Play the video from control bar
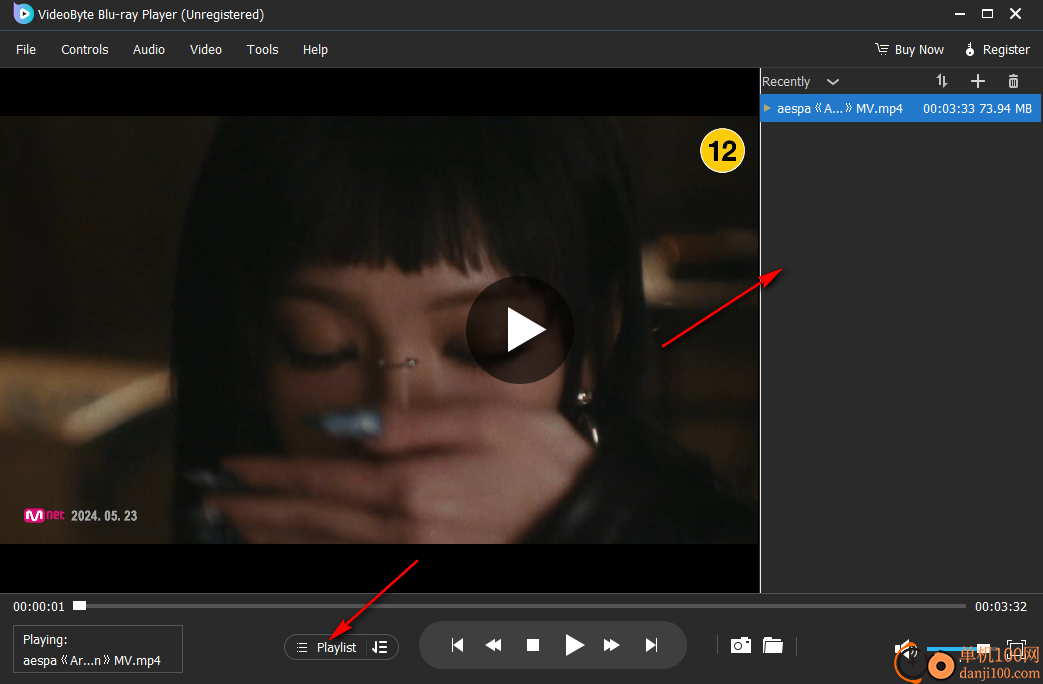 [x=574, y=645]
